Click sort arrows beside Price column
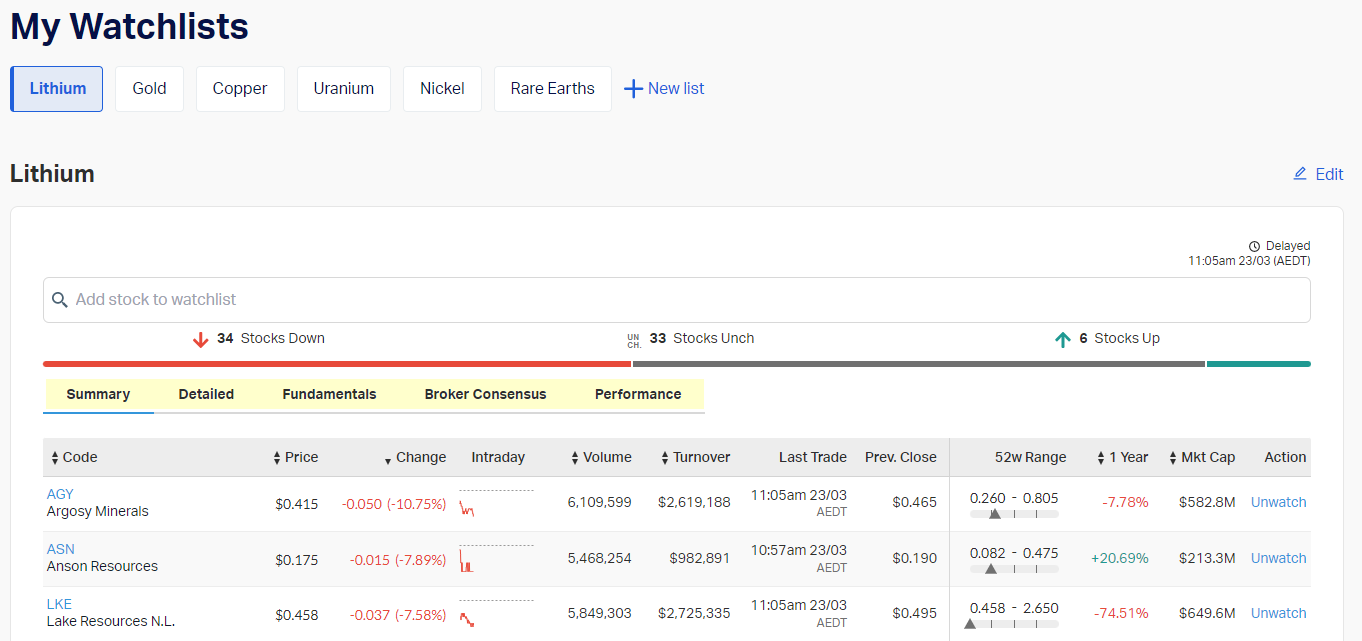Image resolution: width=1362 pixels, height=641 pixels. (277, 458)
